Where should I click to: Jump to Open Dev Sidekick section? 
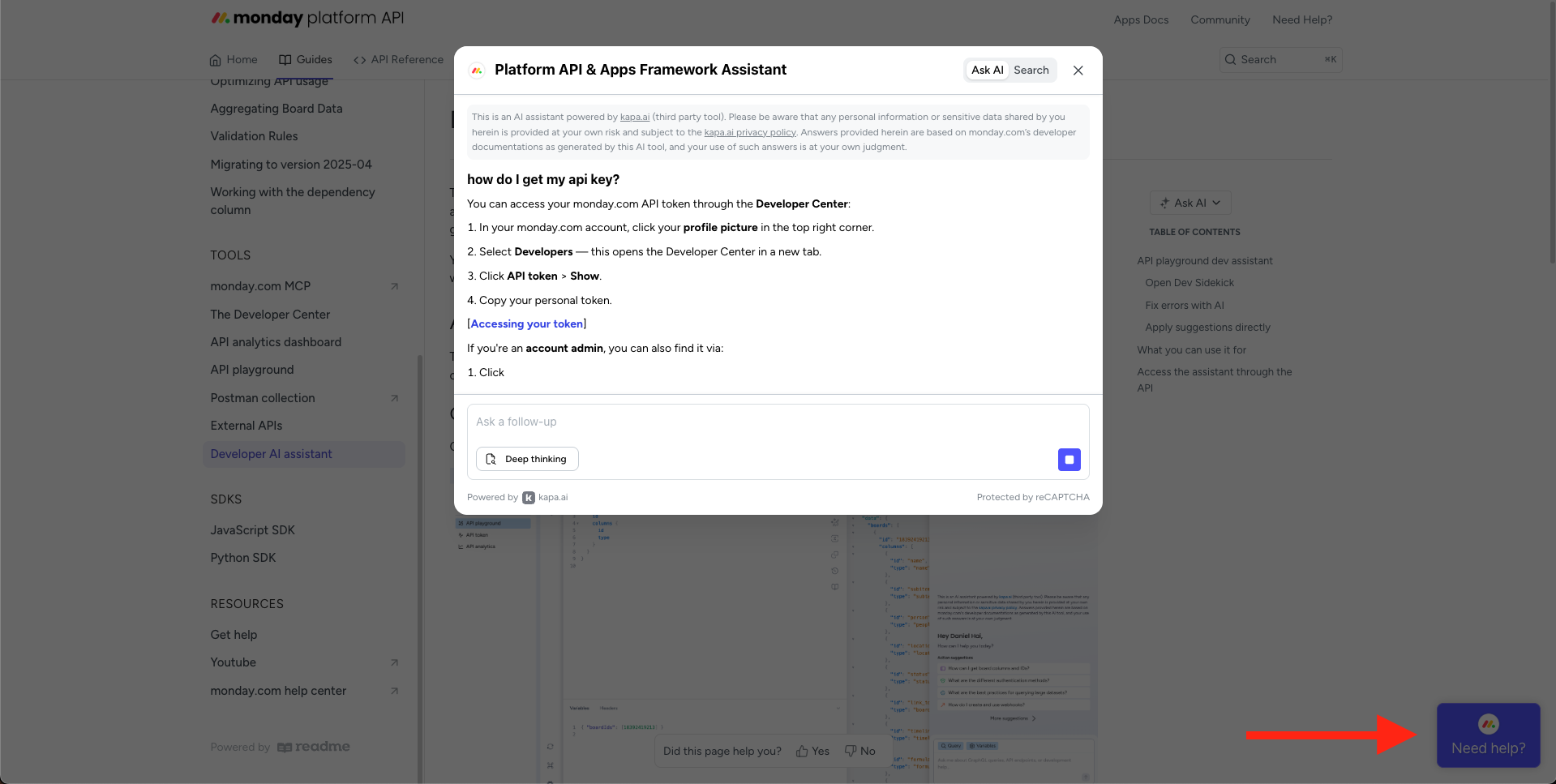(x=1190, y=283)
